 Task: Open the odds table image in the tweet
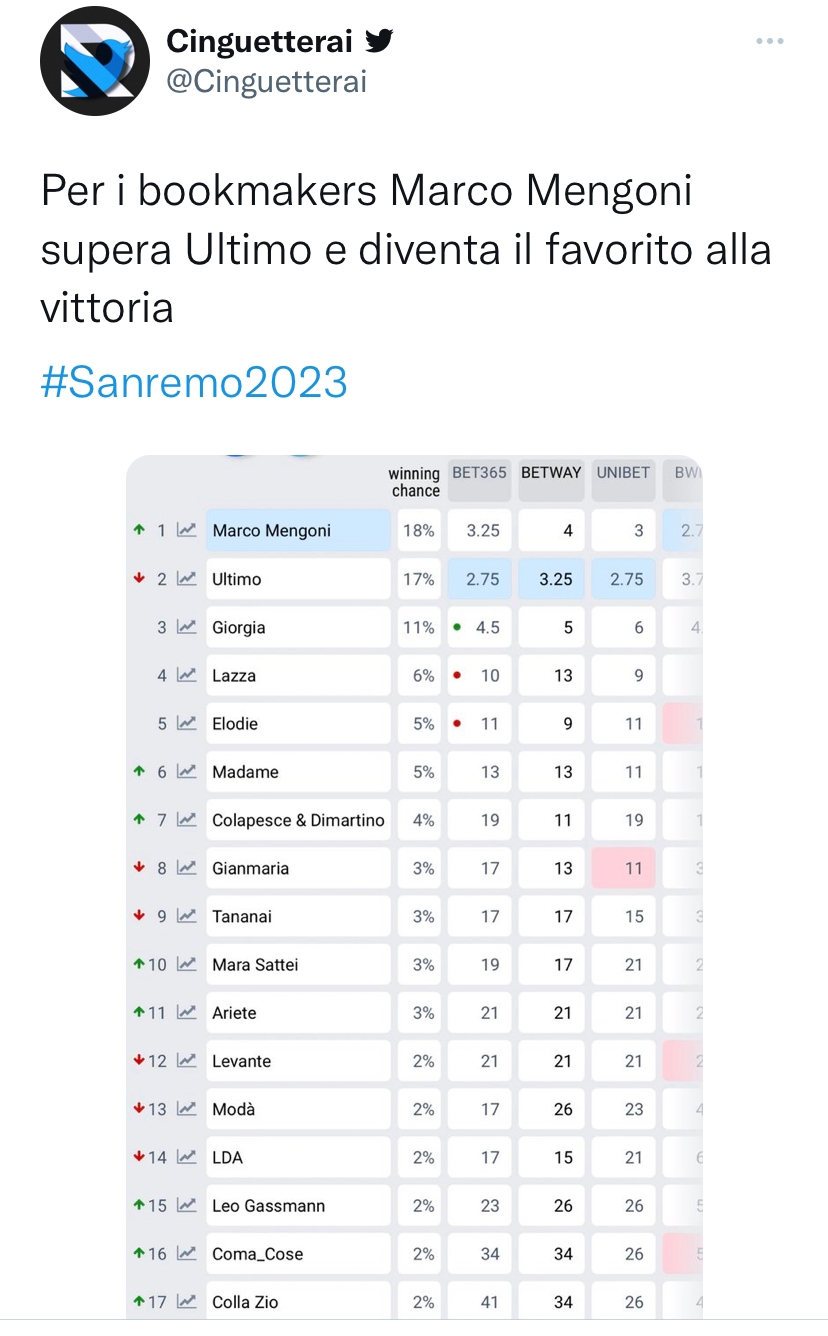(414, 887)
